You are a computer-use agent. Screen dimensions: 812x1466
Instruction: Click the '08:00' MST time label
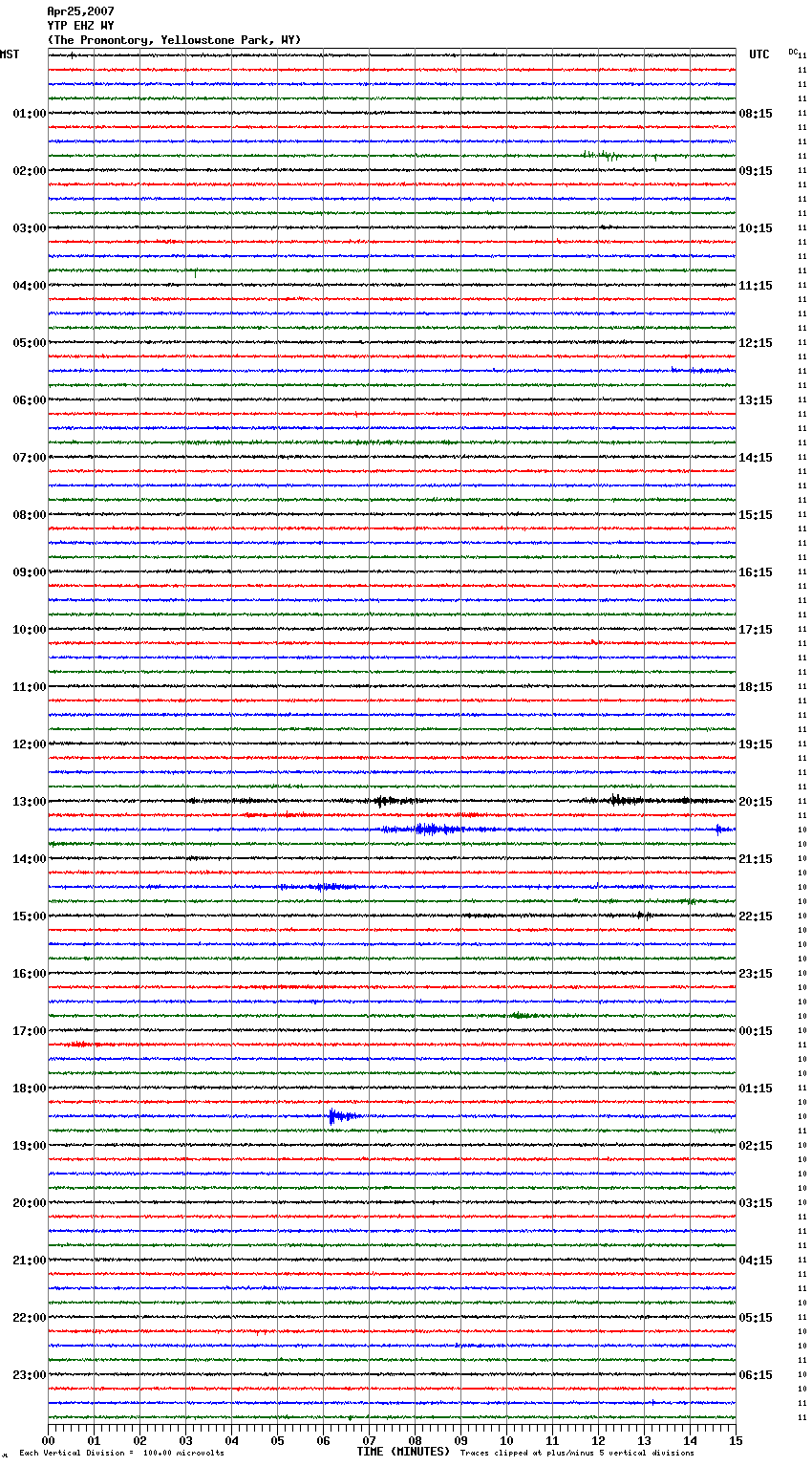(x=29, y=515)
